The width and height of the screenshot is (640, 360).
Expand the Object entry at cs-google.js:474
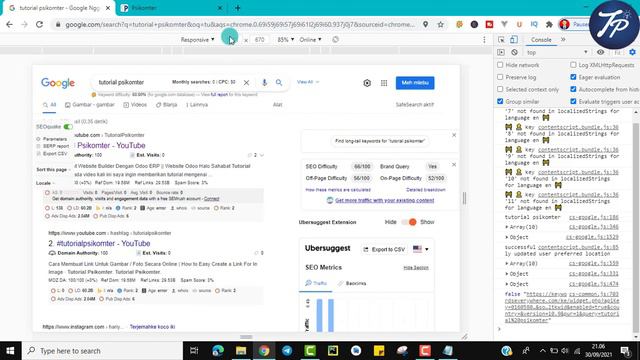point(507,284)
